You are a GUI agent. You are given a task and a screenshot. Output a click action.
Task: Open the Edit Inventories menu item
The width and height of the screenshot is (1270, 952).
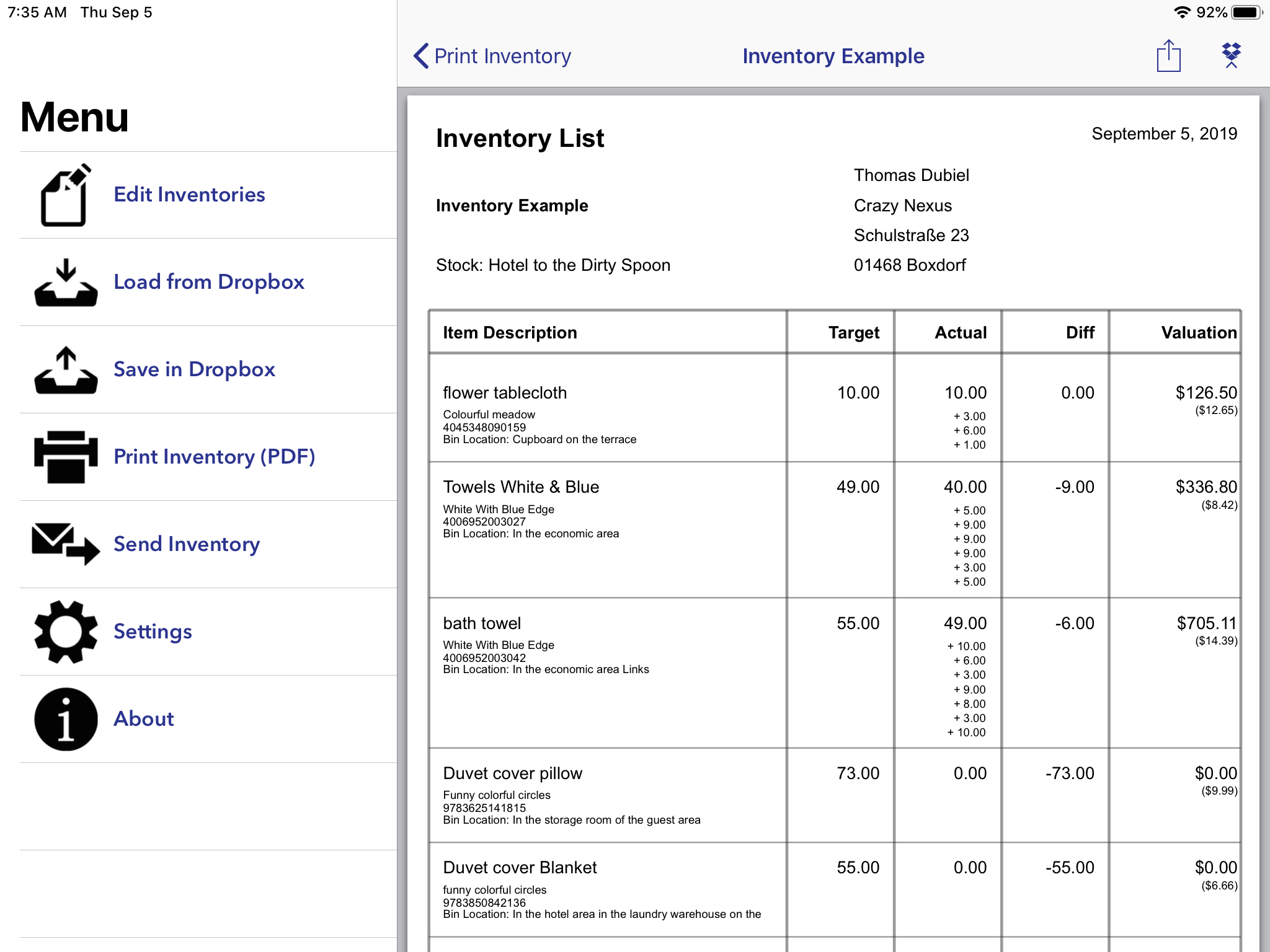(x=189, y=195)
